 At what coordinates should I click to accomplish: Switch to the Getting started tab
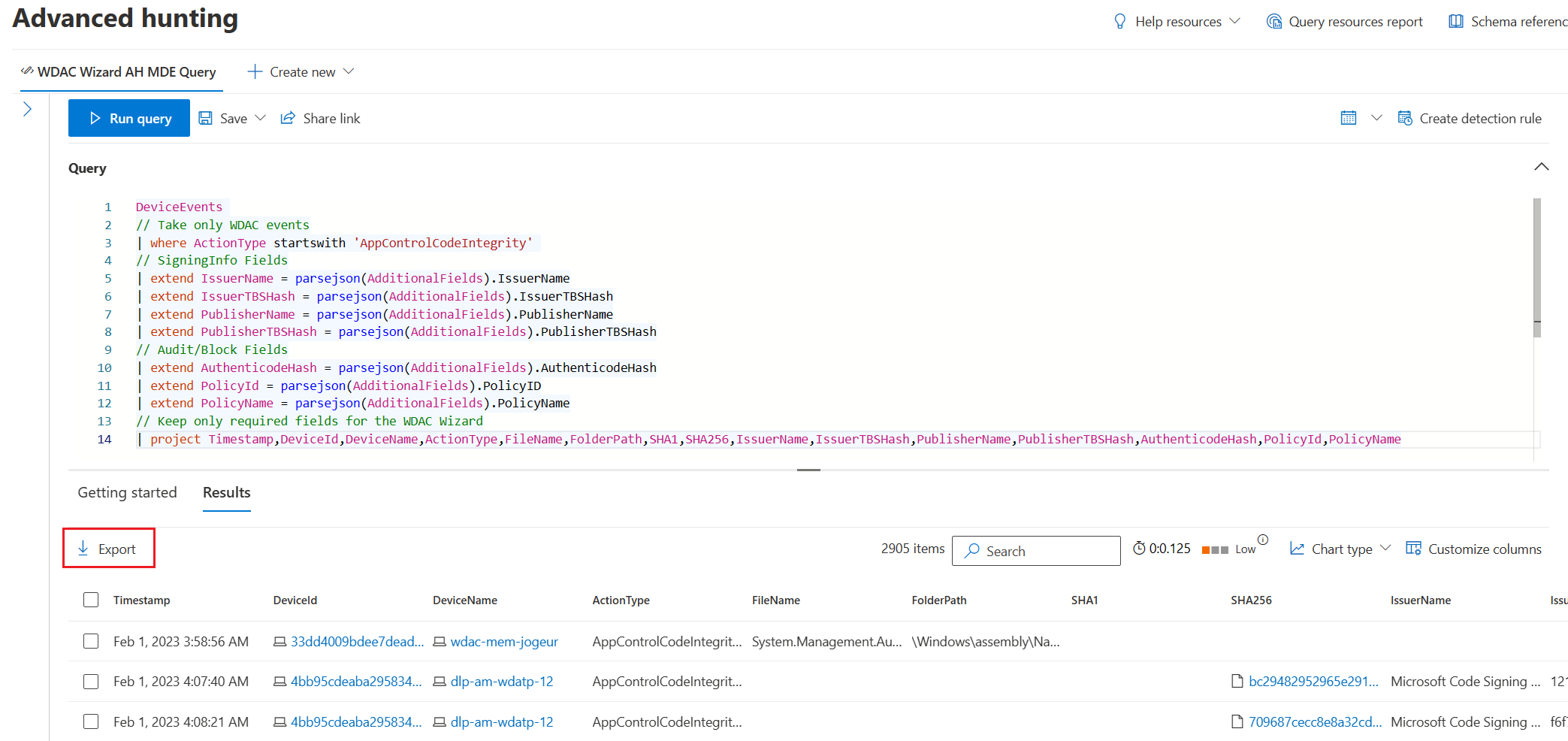point(127,492)
